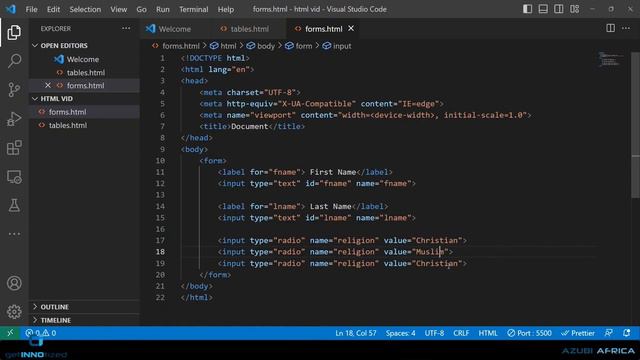Click forms.html breadcrumb
Image resolution: width=640 pixels, height=360 pixels.
tap(180, 46)
